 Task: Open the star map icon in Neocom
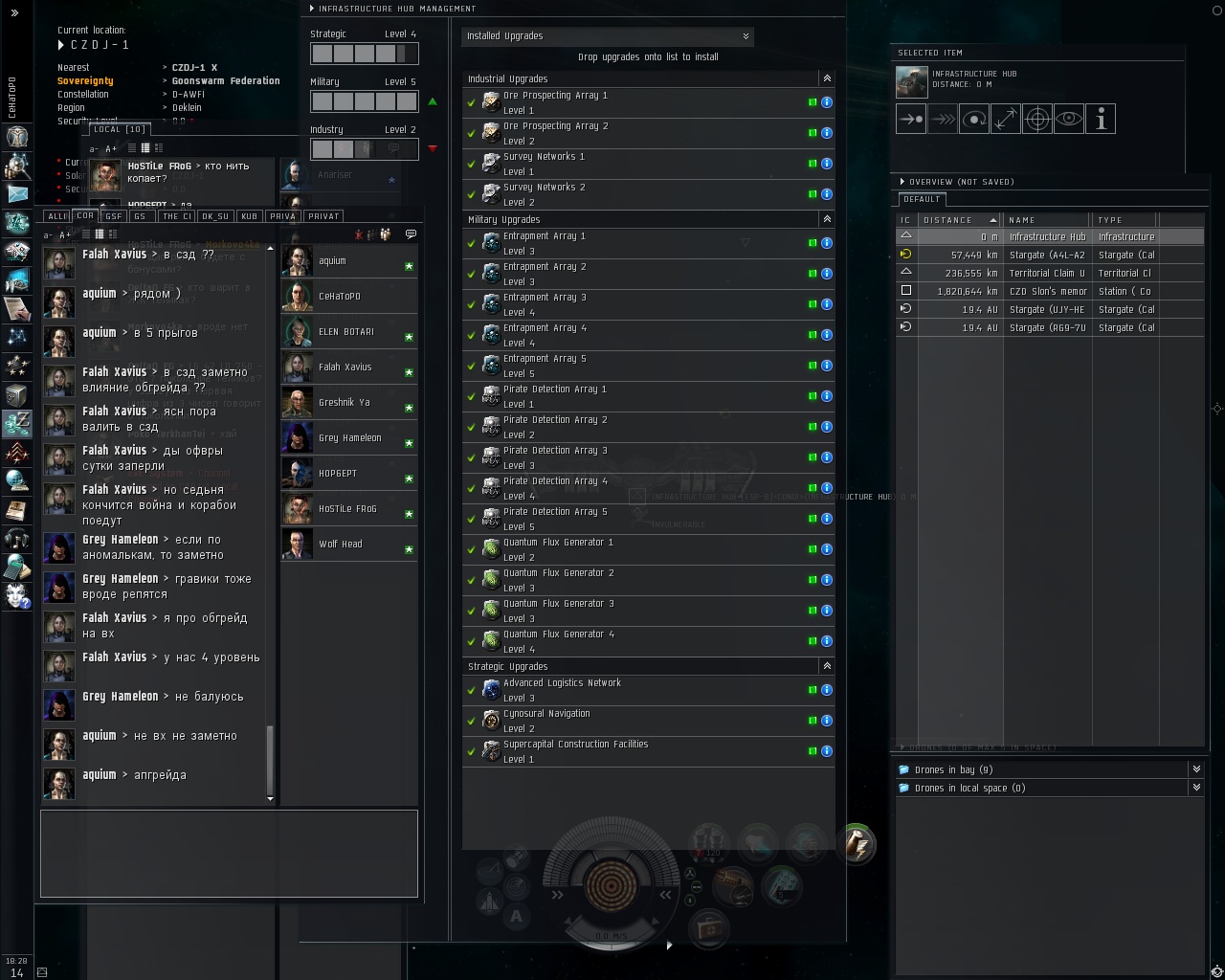17,337
